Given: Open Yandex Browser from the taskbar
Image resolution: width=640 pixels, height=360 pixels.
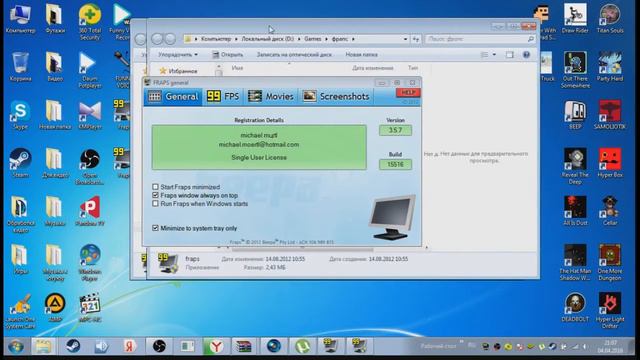Looking at the screenshot, I should [216, 347].
